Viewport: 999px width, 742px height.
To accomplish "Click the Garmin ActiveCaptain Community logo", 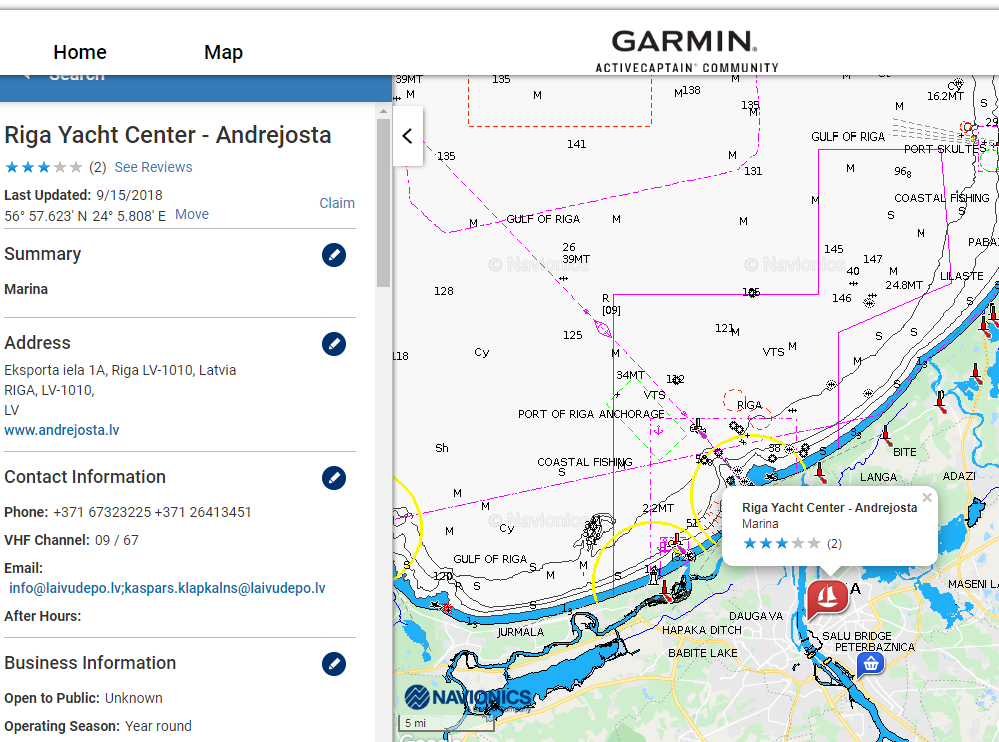I will 686,51.
